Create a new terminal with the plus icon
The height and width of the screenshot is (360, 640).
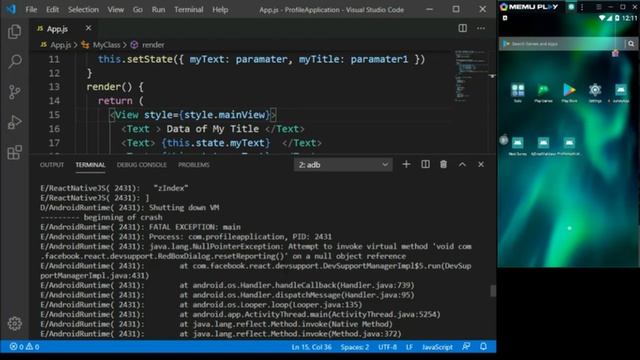[406, 164]
